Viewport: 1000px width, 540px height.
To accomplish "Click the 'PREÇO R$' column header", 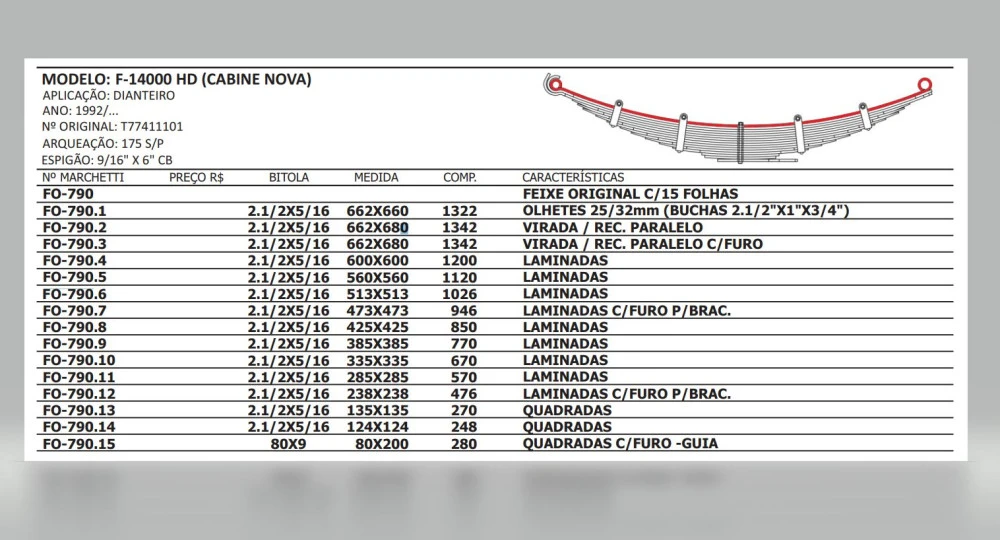I will (196, 177).
